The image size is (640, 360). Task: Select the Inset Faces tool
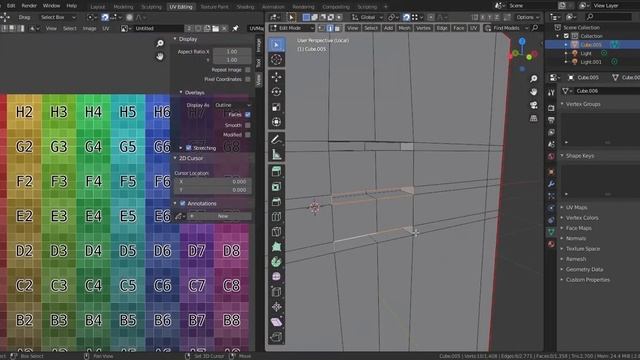pos(276,187)
